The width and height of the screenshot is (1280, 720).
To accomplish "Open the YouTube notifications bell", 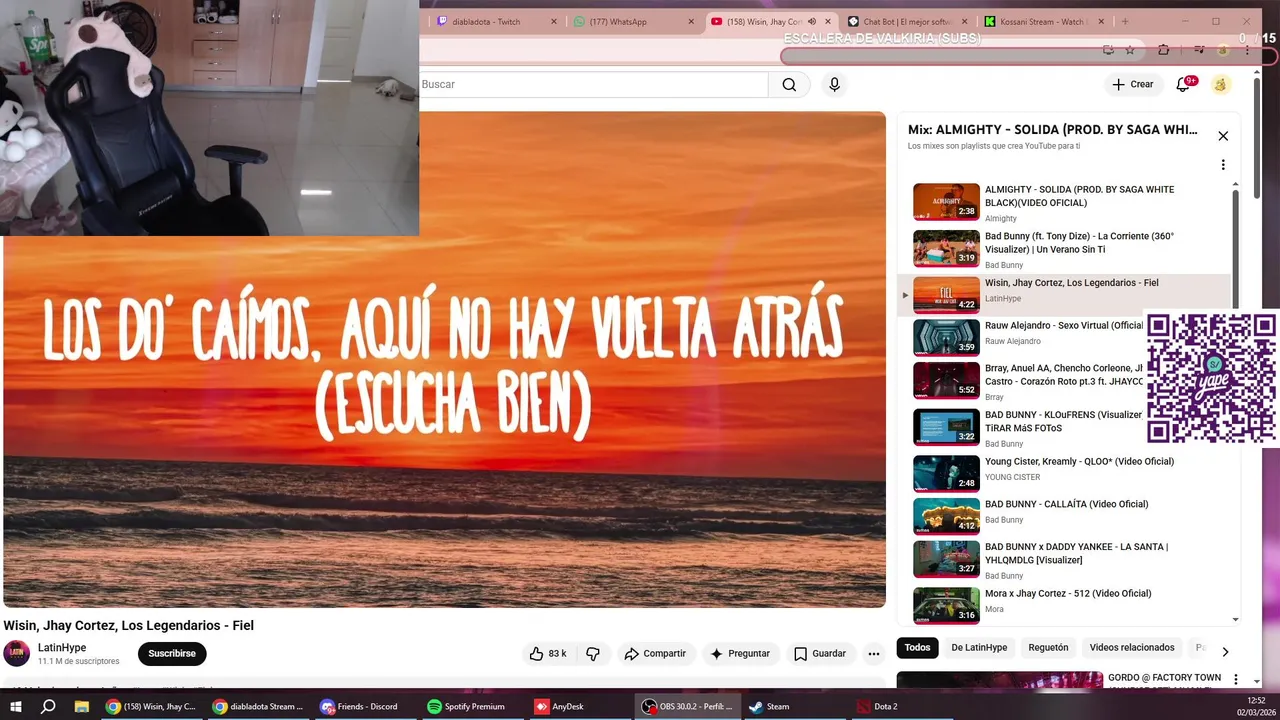I will [x=1183, y=85].
